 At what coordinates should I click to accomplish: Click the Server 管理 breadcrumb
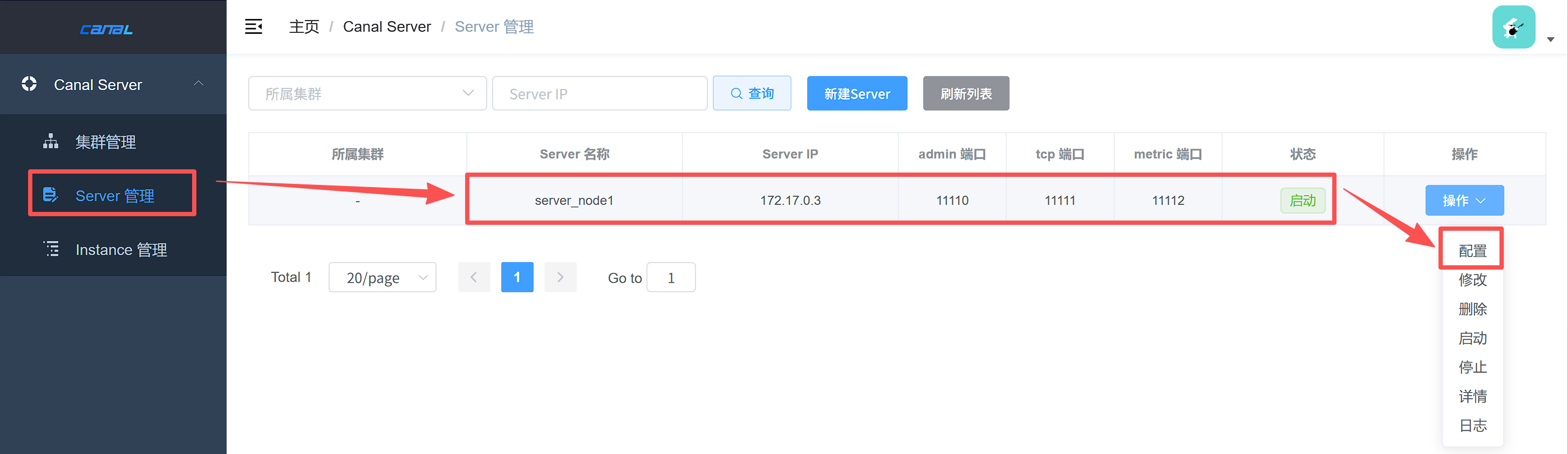(x=494, y=27)
